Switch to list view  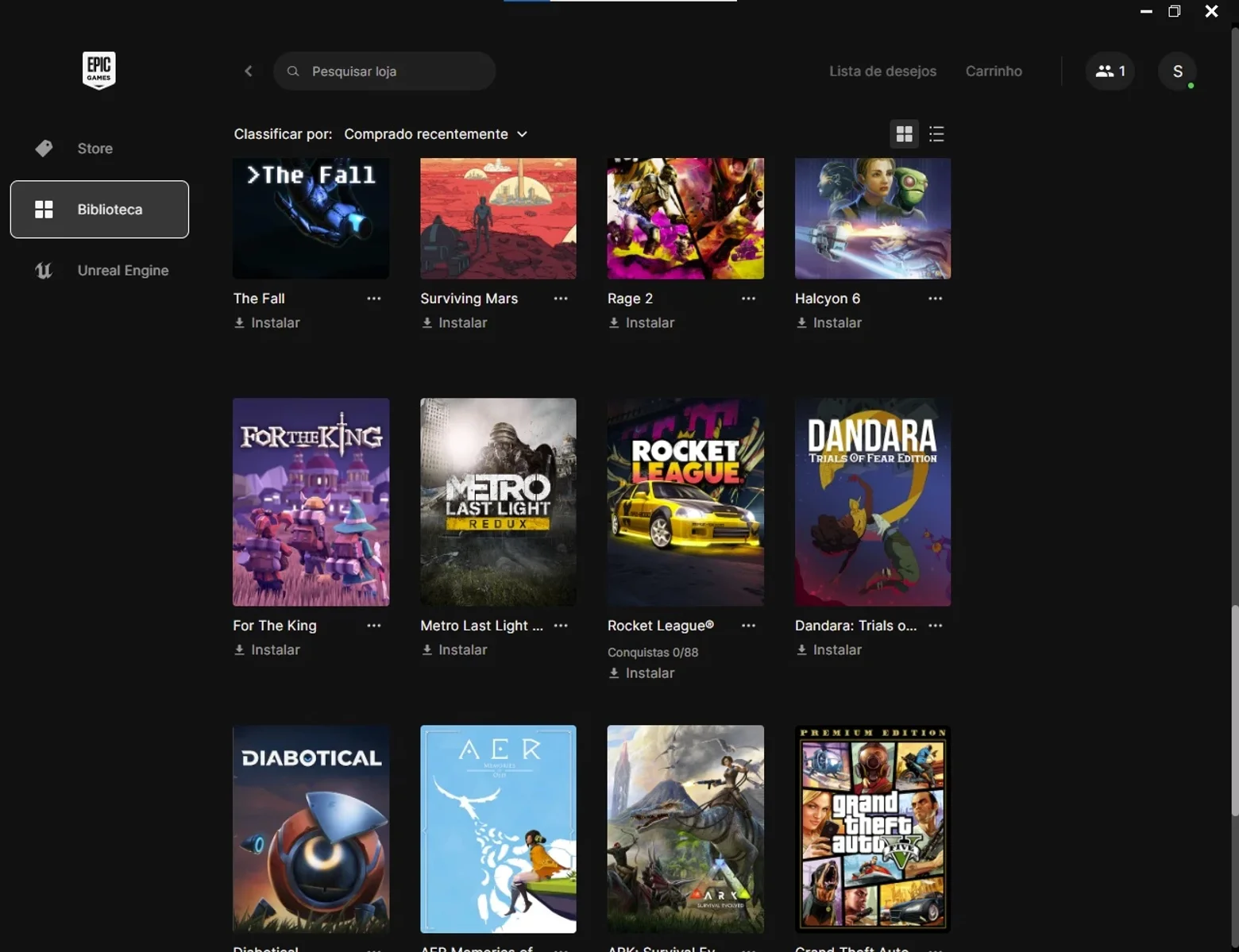pyautogui.click(x=936, y=134)
